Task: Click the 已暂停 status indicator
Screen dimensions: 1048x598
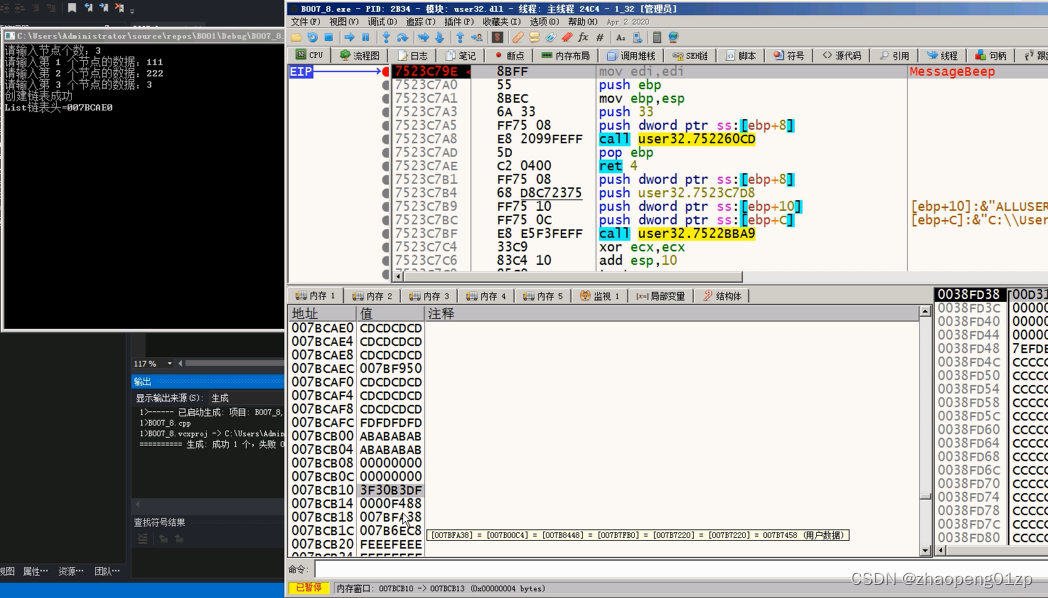Action: pyautogui.click(x=309, y=588)
